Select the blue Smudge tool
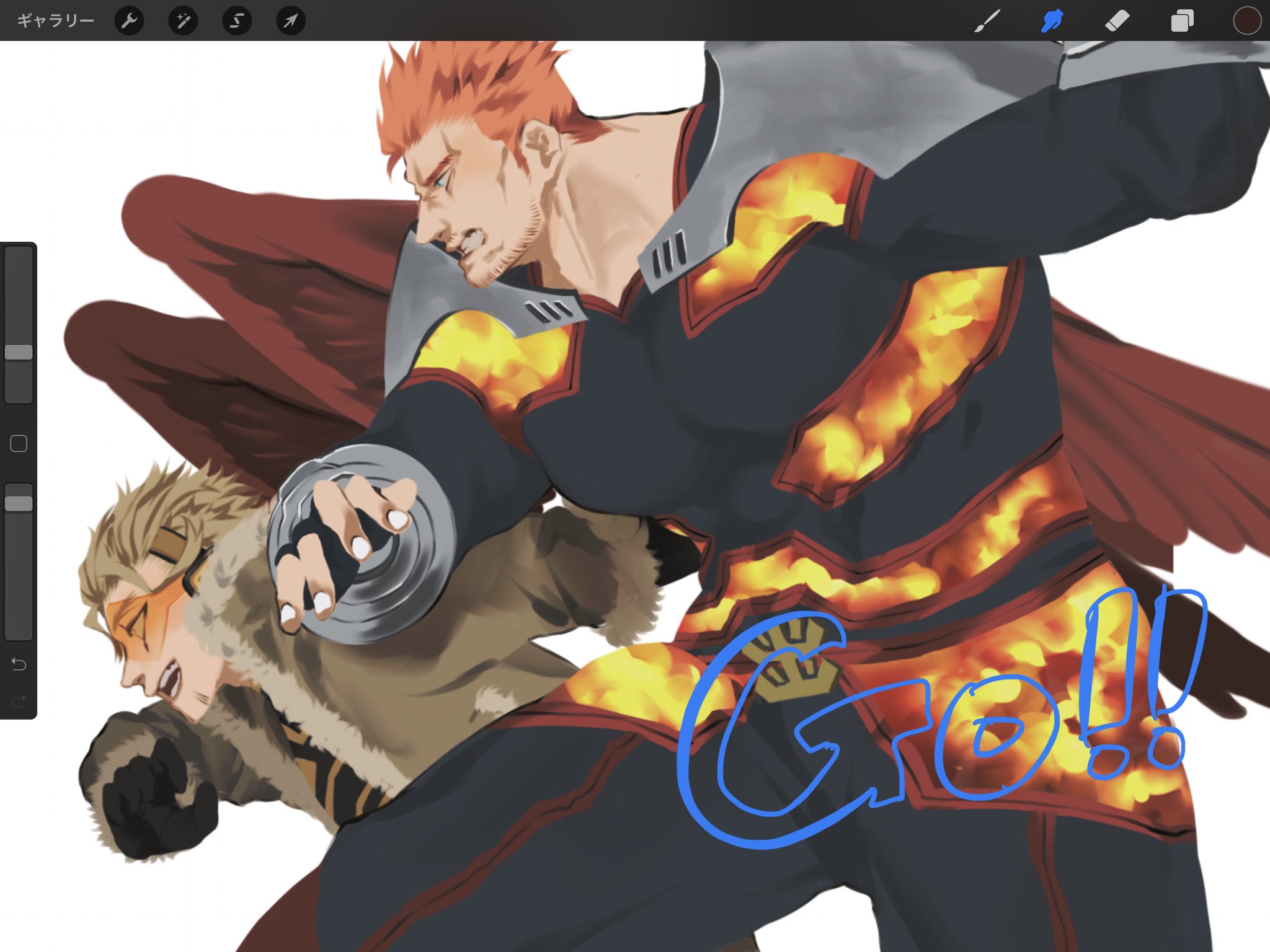 [x=1052, y=21]
